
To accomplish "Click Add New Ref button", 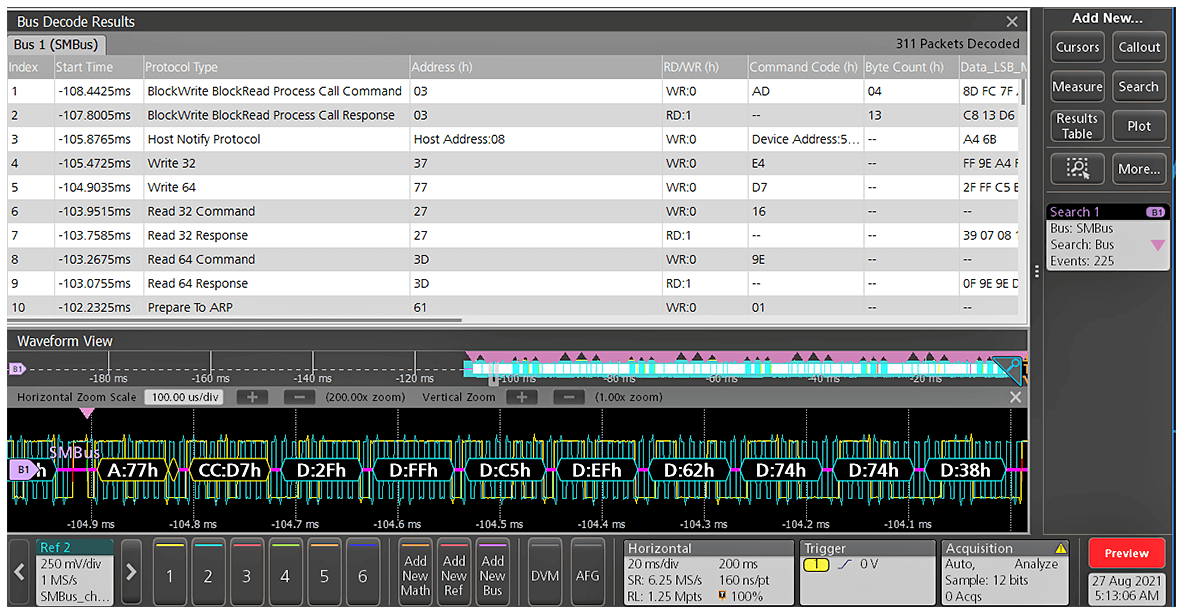I will point(453,572).
